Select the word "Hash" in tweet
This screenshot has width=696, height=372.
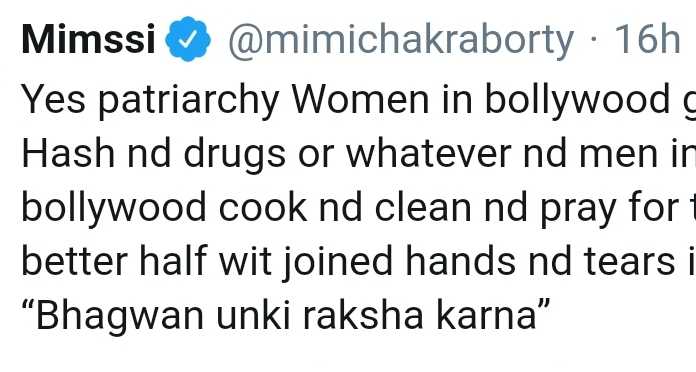coord(68,153)
